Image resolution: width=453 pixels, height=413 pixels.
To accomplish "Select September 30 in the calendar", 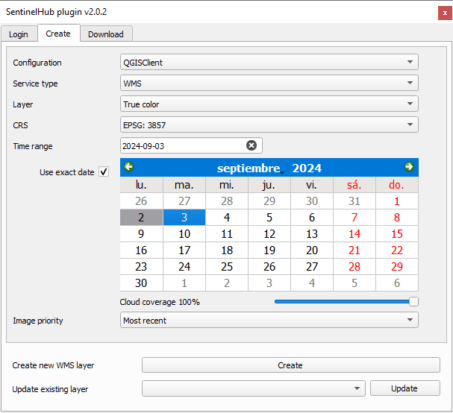I will (141, 283).
